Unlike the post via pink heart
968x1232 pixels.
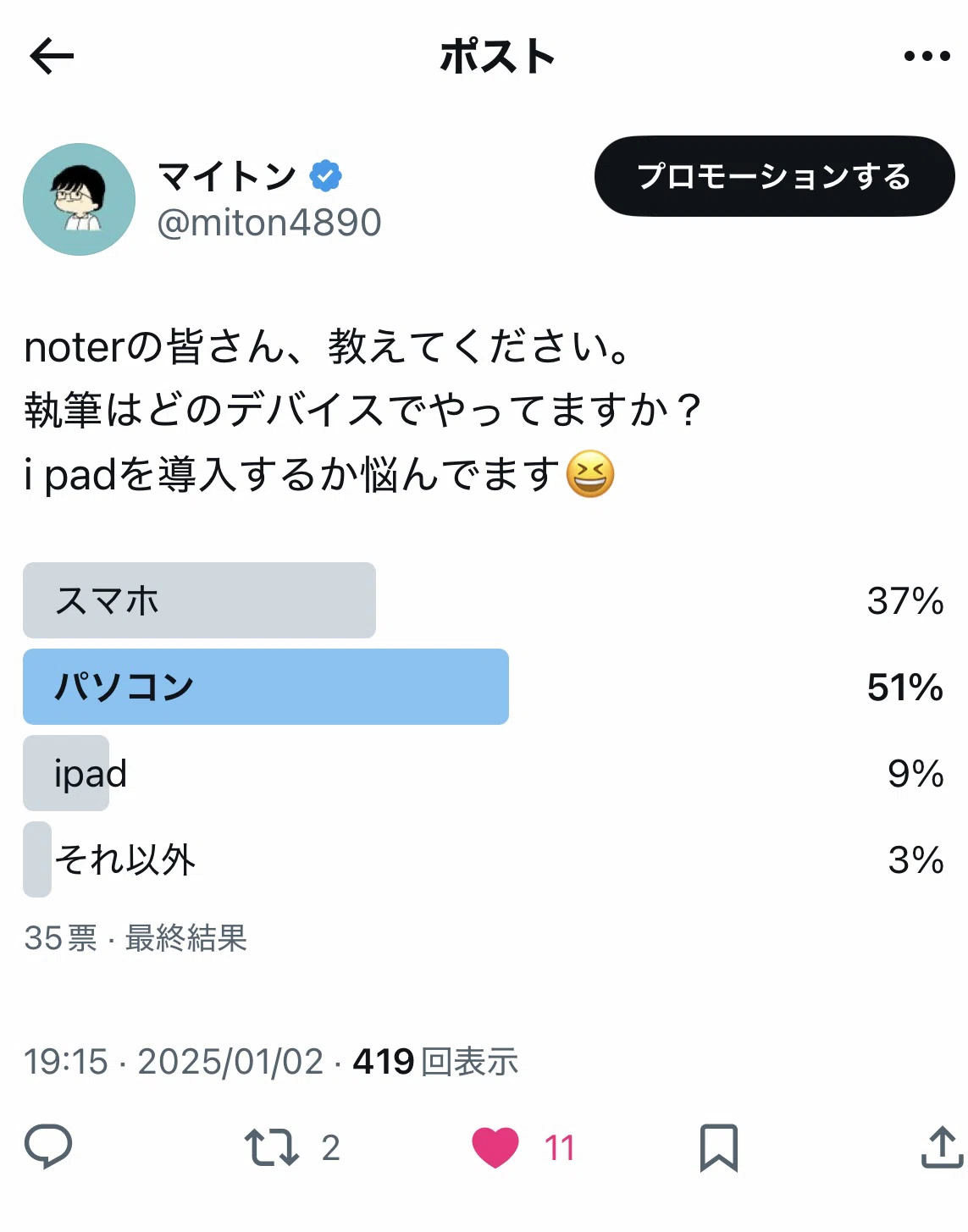click(x=495, y=1148)
